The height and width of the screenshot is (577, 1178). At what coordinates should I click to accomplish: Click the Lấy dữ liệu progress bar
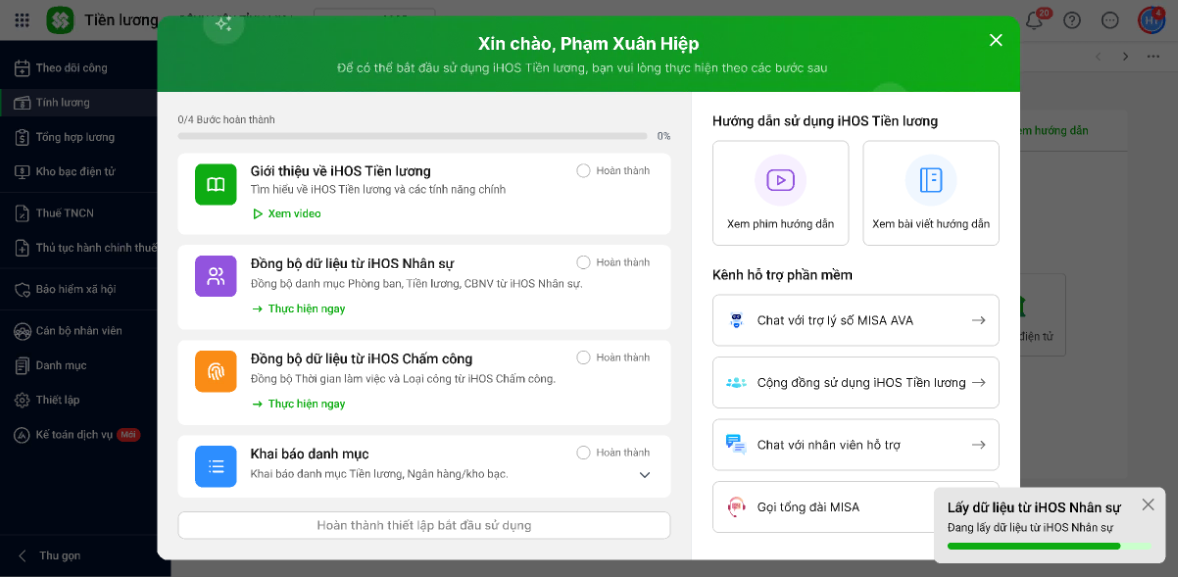(x=1049, y=546)
